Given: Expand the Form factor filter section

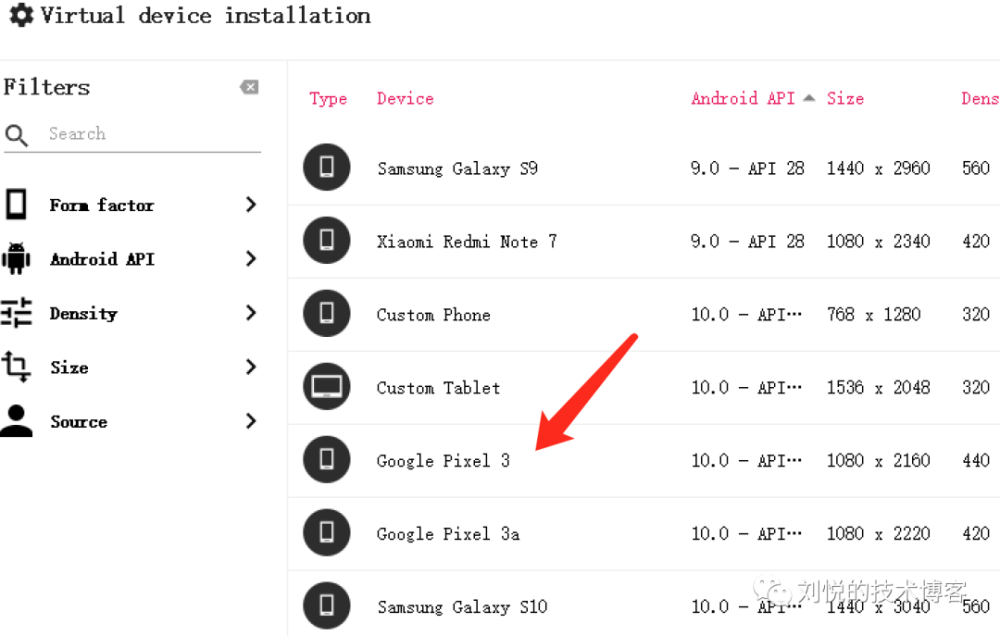Looking at the screenshot, I should pyautogui.click(x=250, y=204).
